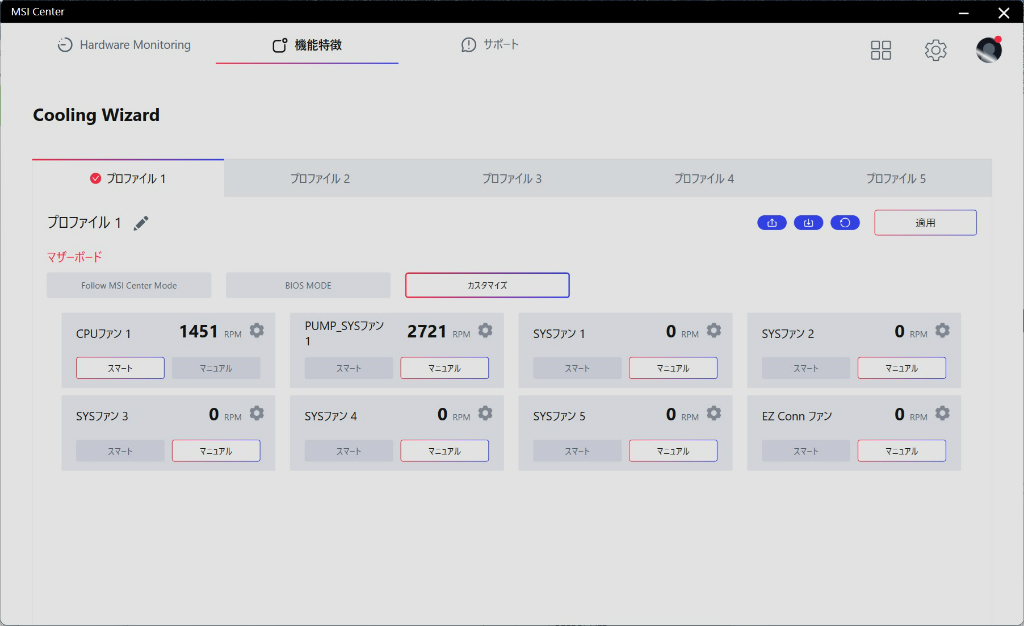Switch to プロファイル 3 tab
The width and height of the screenshot is (1024, 626).
pos(512,178)
